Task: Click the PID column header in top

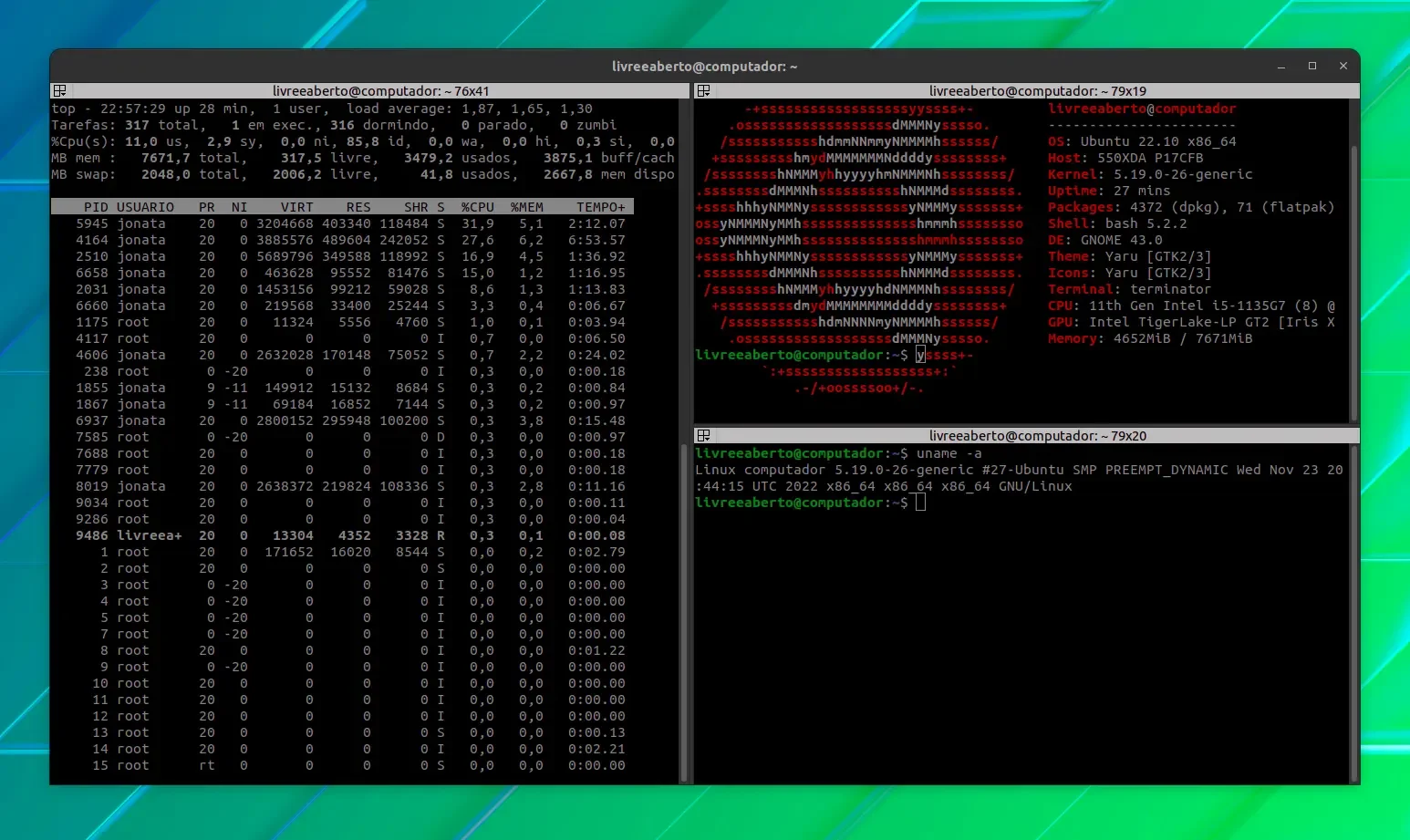Action: (x=96, y=207)
